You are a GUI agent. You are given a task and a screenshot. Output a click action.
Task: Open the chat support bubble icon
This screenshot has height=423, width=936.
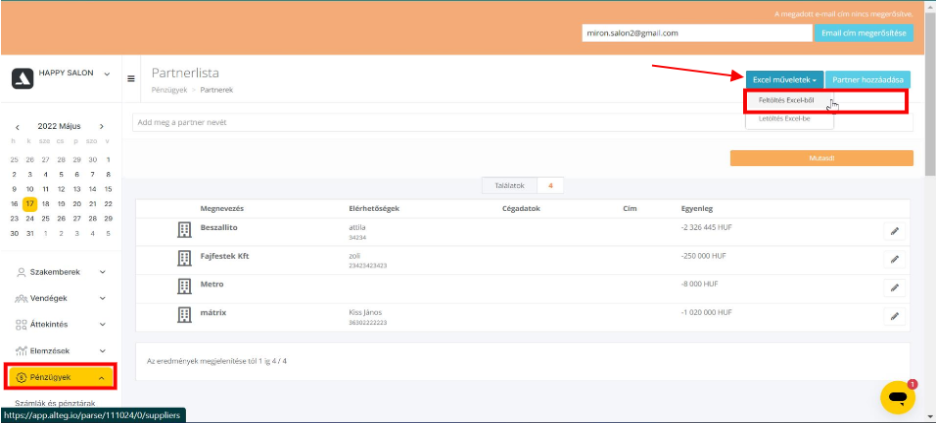coord(897,397)
